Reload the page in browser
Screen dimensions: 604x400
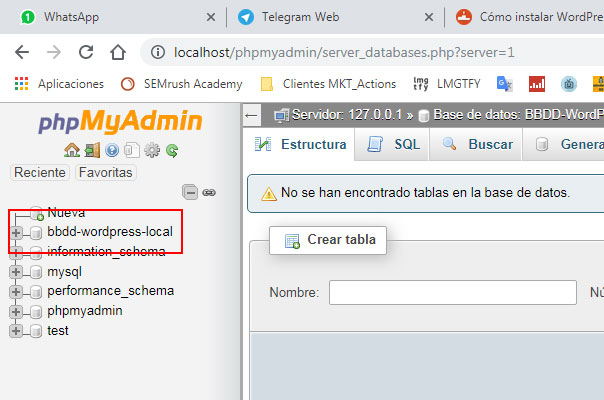click(x=86, y=52)
